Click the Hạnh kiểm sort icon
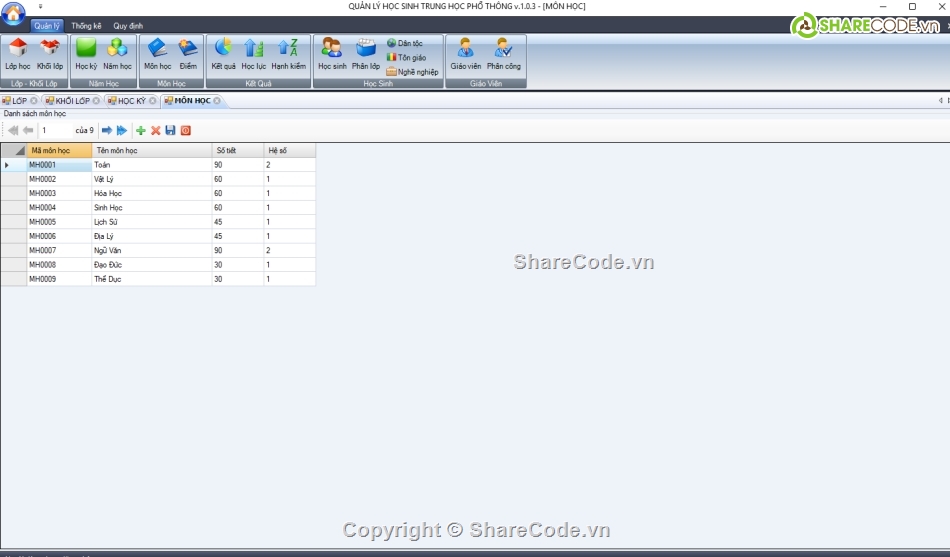Image resolution: width=950 pixels, height=557 pixels. click(x=288, y=53)
